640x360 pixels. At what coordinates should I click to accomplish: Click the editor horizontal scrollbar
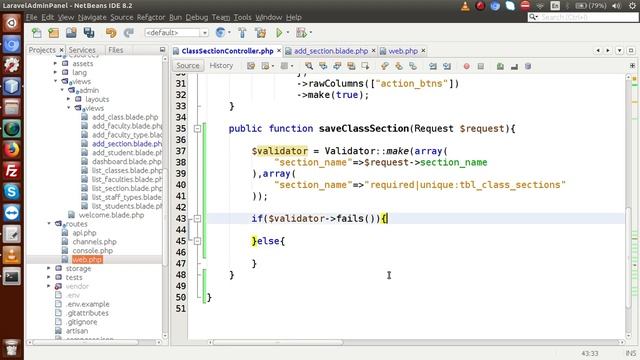coord(278,342)
